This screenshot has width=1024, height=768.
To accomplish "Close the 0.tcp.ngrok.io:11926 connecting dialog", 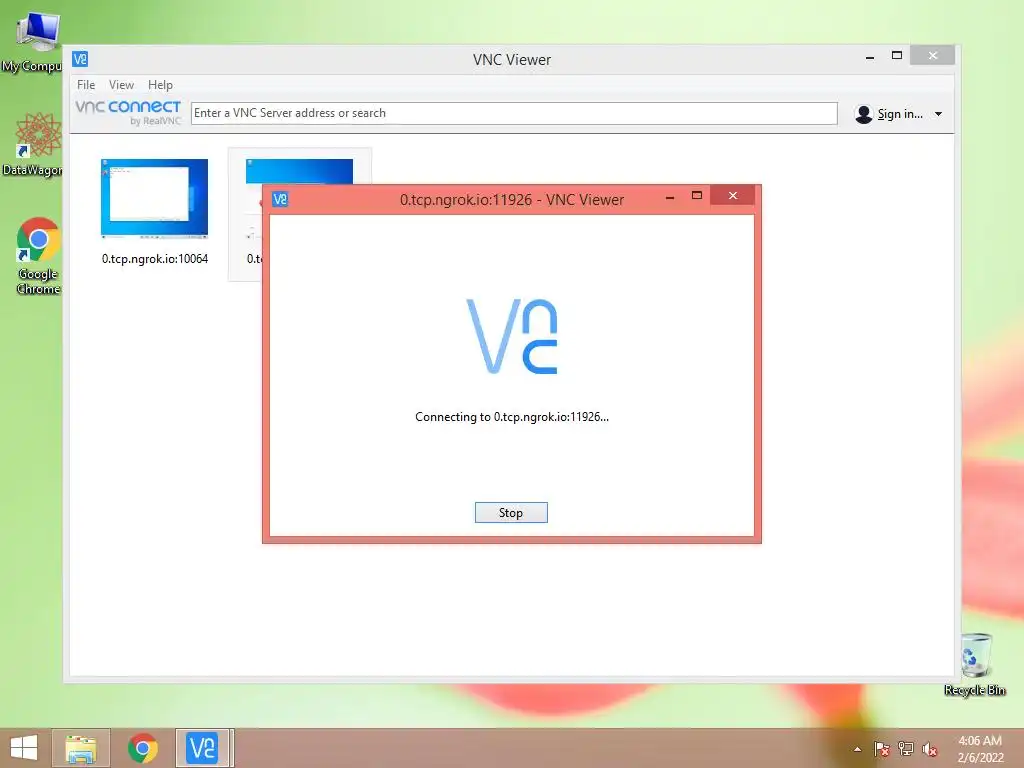I will [733, 196].
